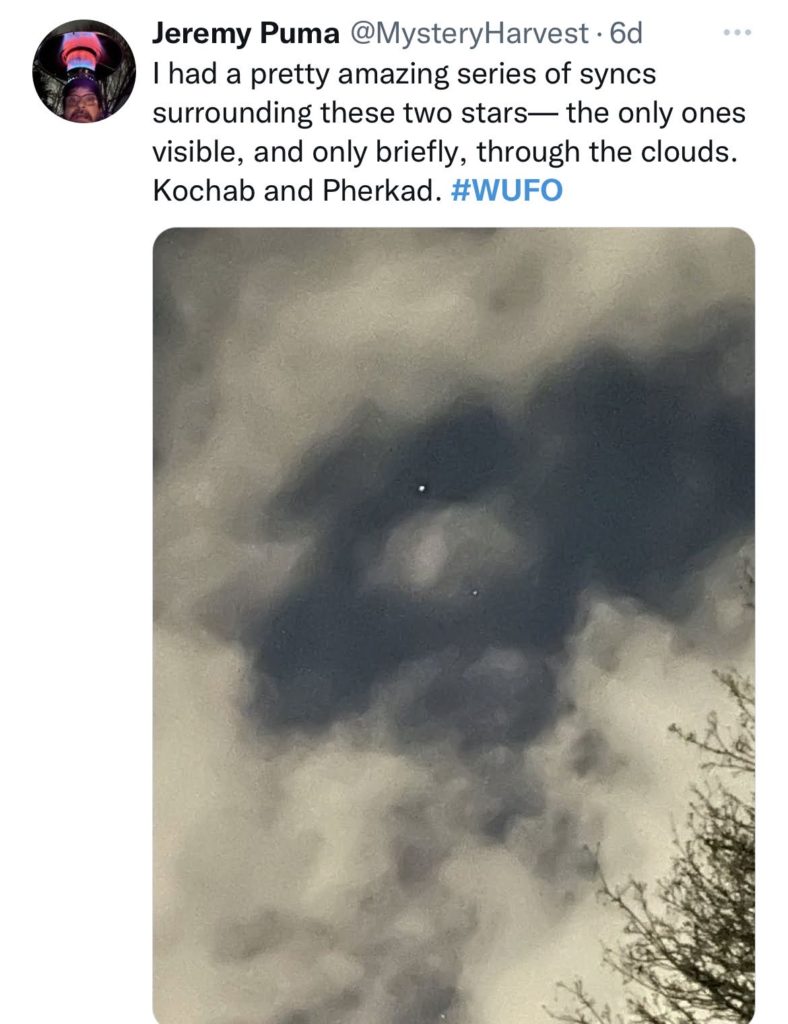The height and width of the screenshot is (1024, 788).
Task: Click the upper bright star in the photo
Action: [421, 488]
